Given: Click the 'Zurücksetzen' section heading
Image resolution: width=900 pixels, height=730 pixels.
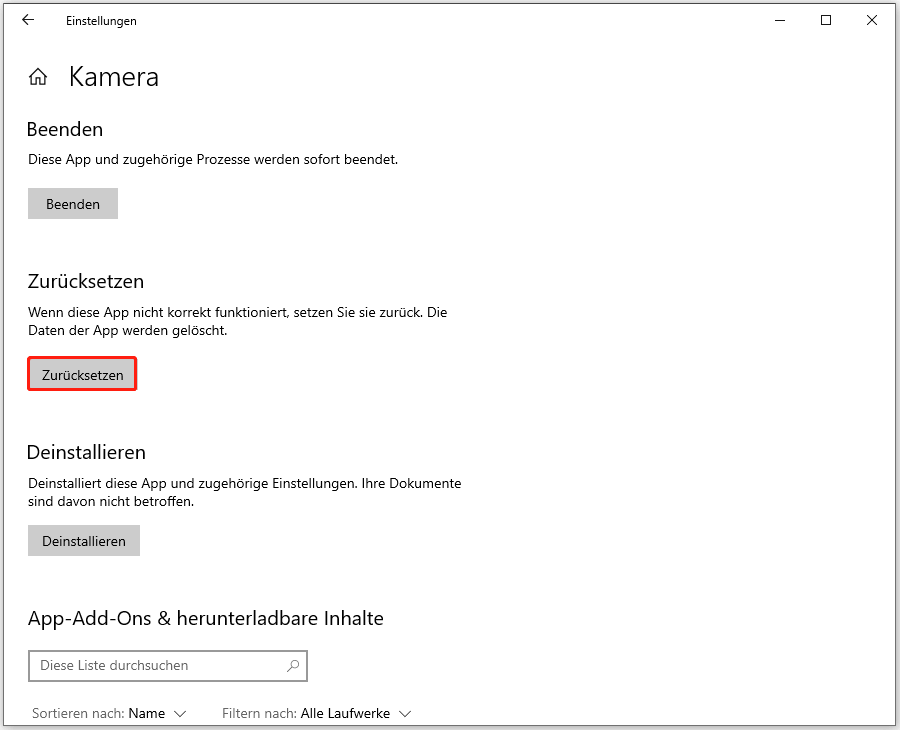Looking at the screenshot, I should click(86, 281).
